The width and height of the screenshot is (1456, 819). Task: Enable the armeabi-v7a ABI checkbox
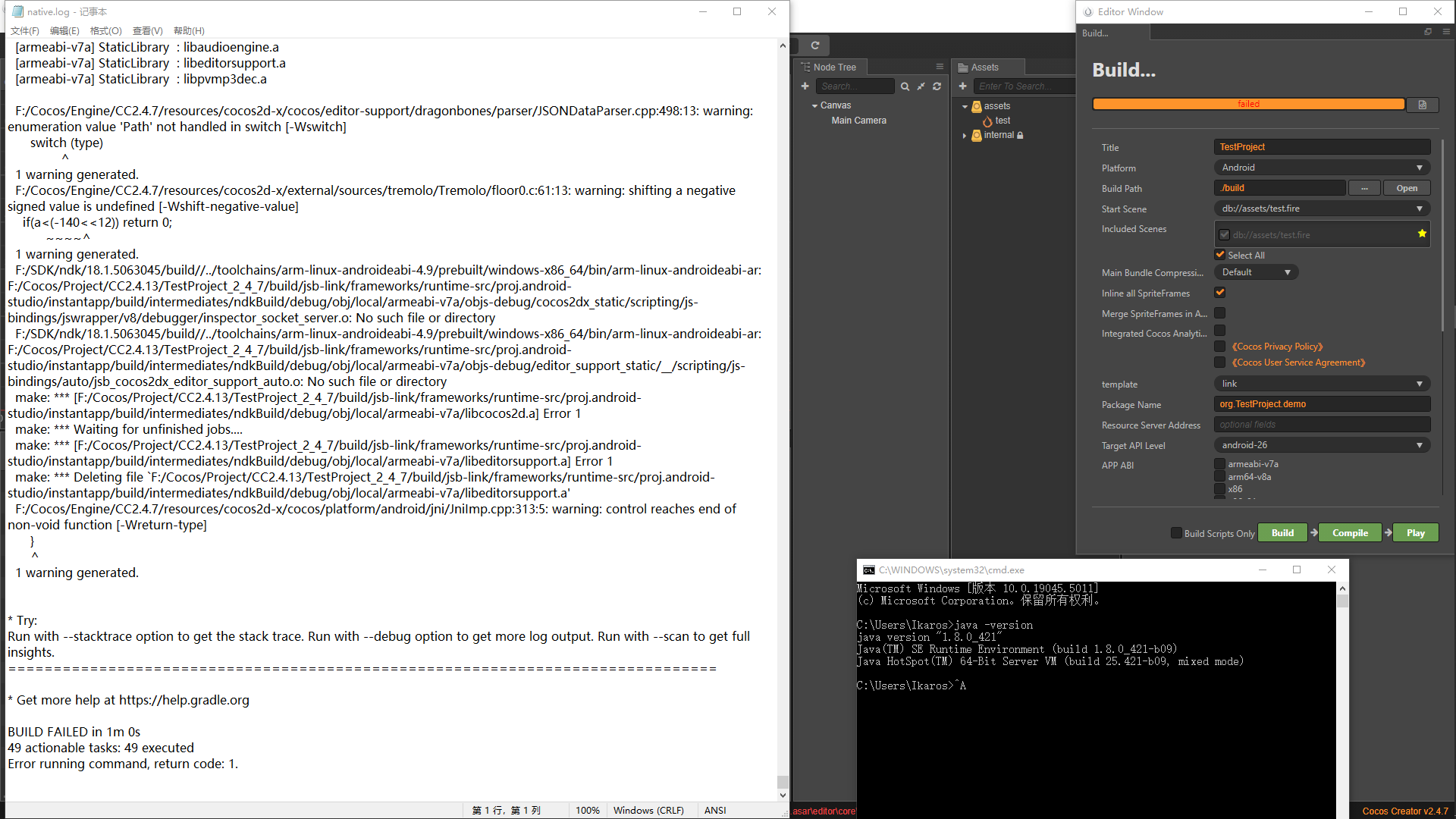[x=1220, y=464]
